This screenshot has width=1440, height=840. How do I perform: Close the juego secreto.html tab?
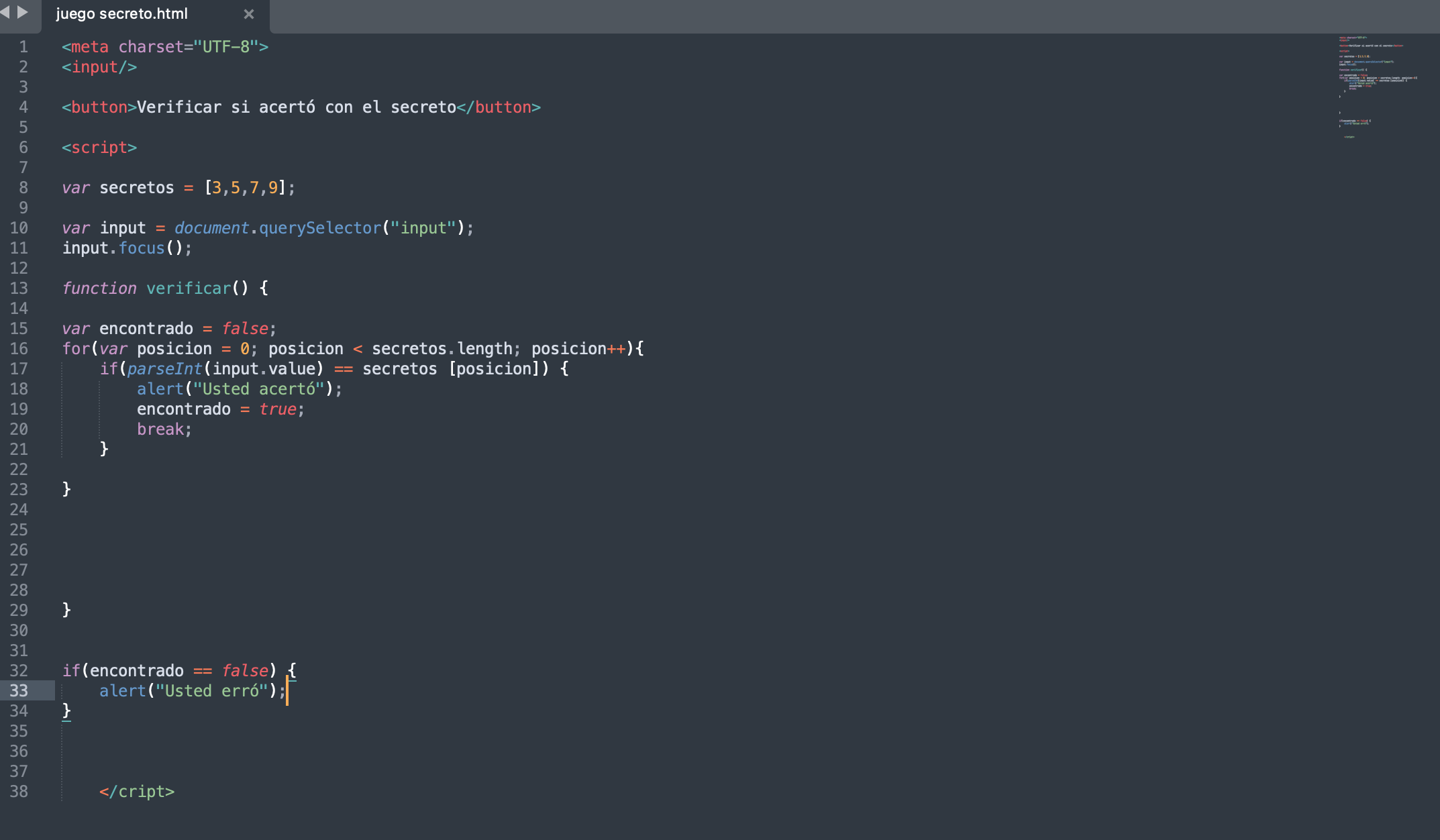pyautogui.click(x=248, y=14)
